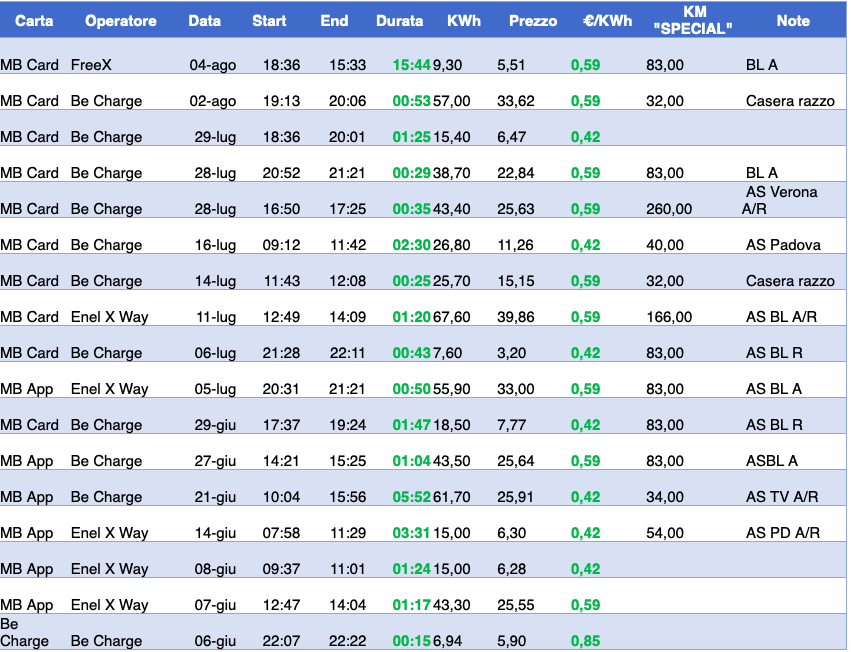The image size is (851, 652).
Task: Select price 6,28 cell
Action: coord(511,569)
